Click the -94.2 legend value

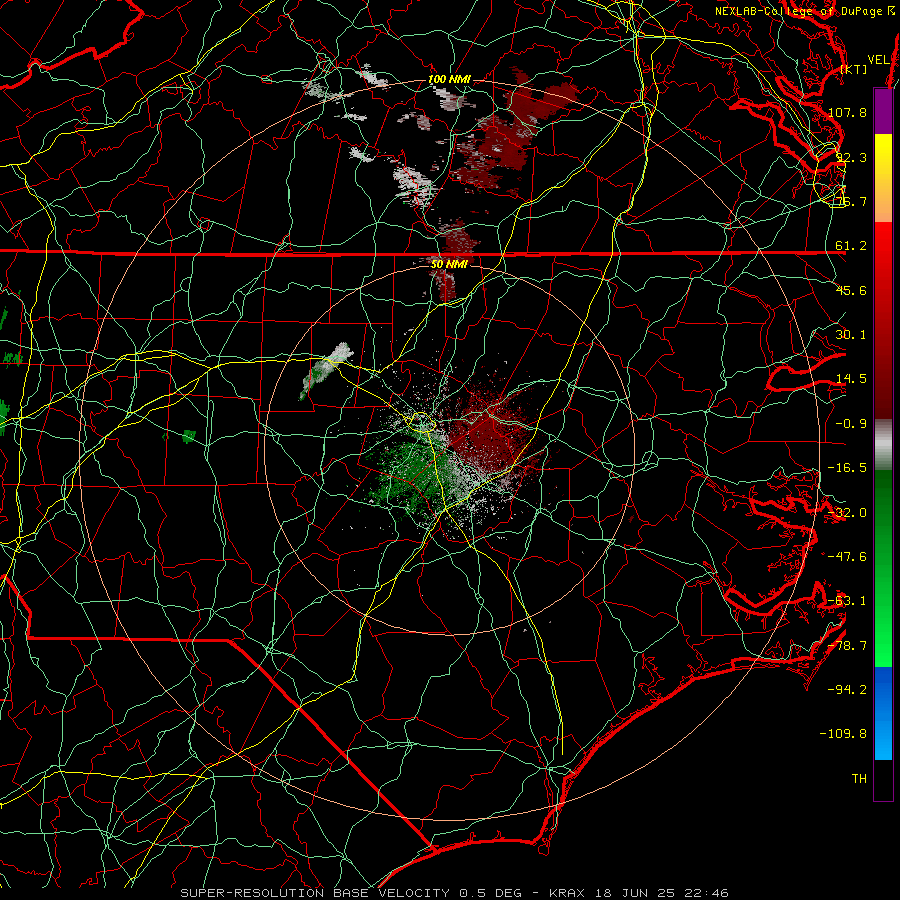click(x=847, y=690)
